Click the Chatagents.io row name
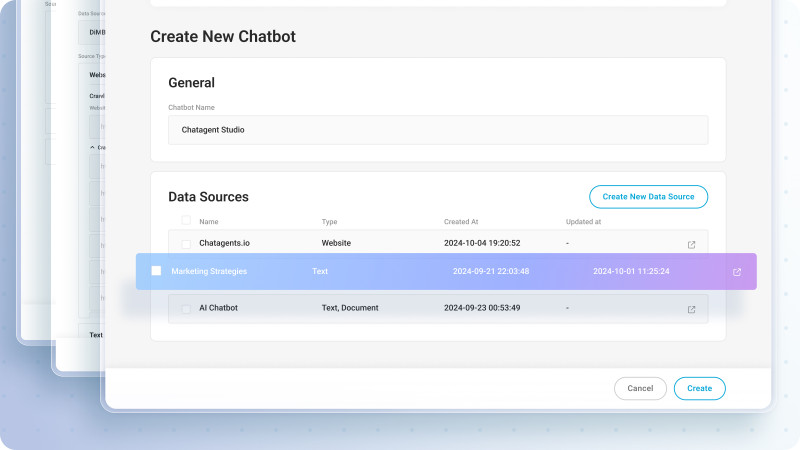800x450 pixels. coord(224,243)
